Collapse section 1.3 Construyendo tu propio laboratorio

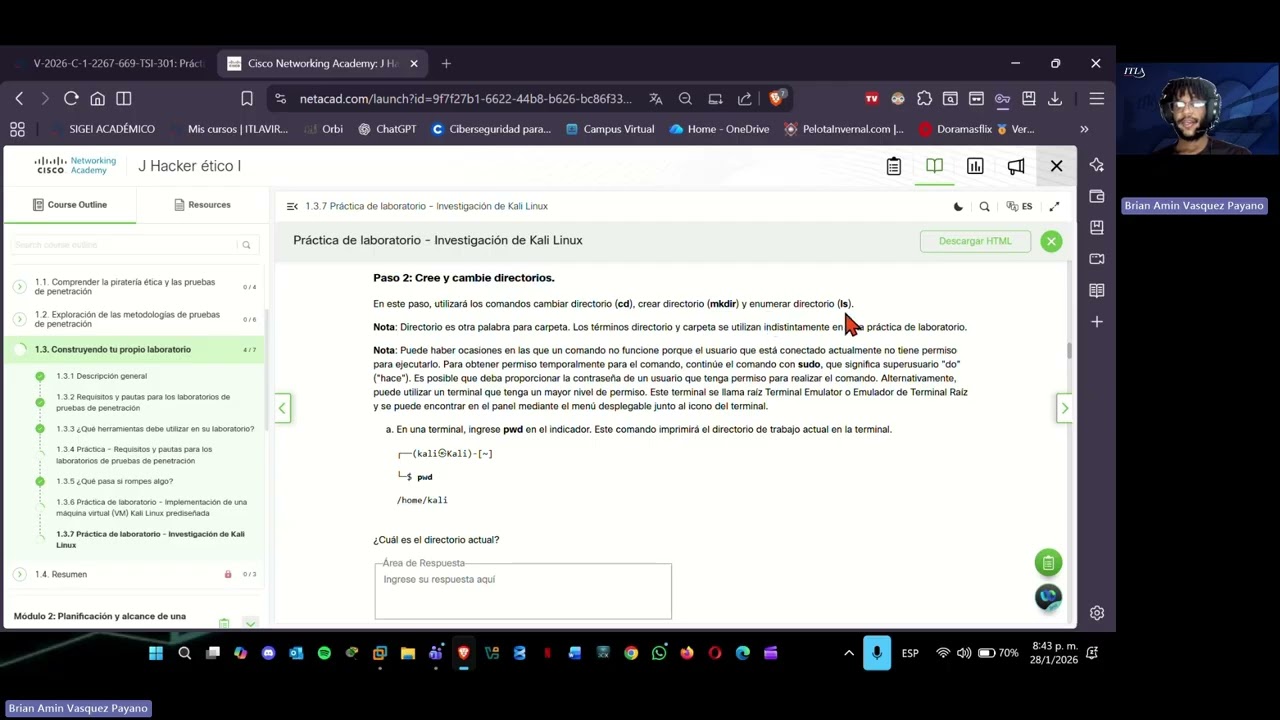click(x=19, y=350)
